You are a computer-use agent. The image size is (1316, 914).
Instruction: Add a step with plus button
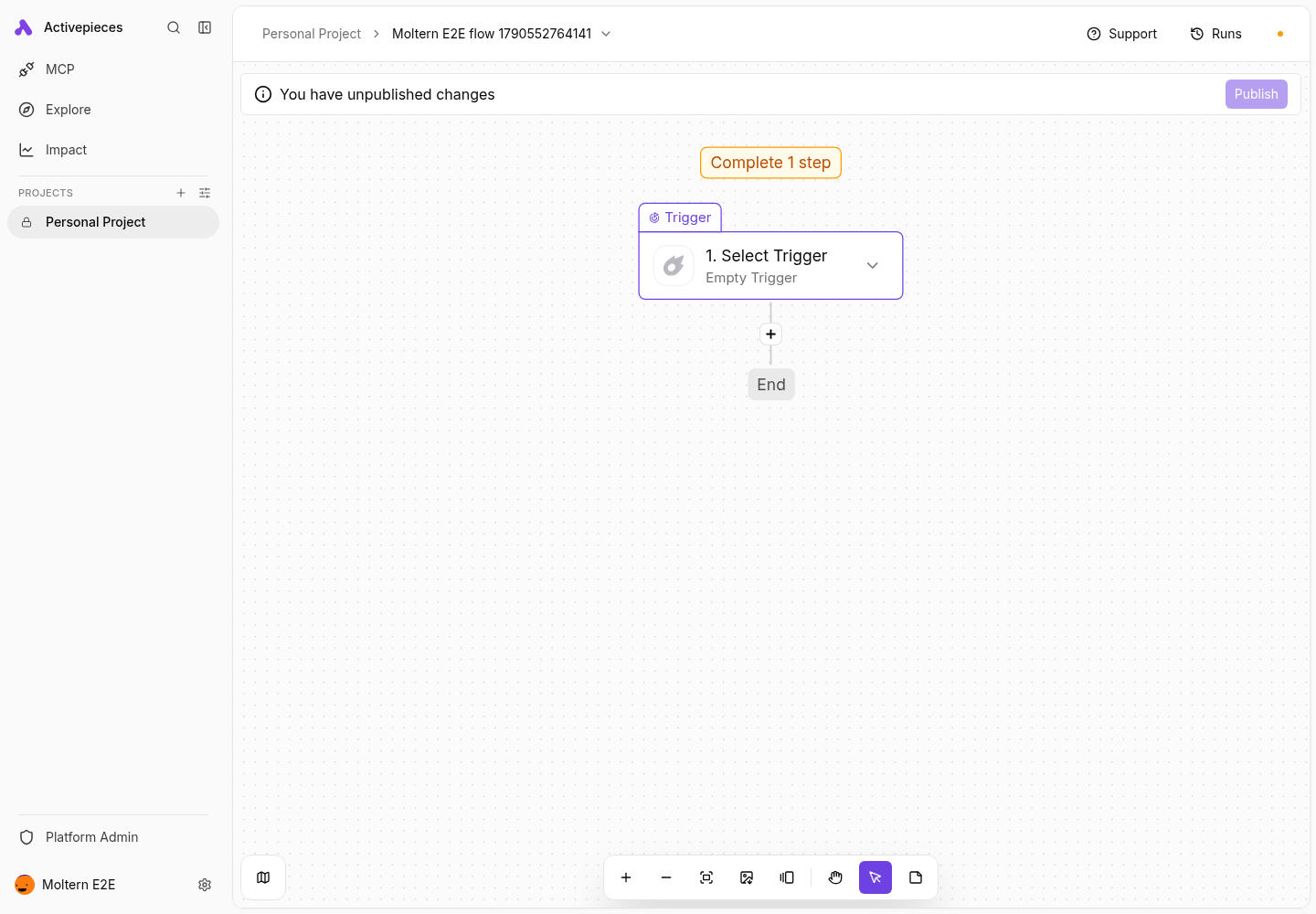[x=770, y=335]
